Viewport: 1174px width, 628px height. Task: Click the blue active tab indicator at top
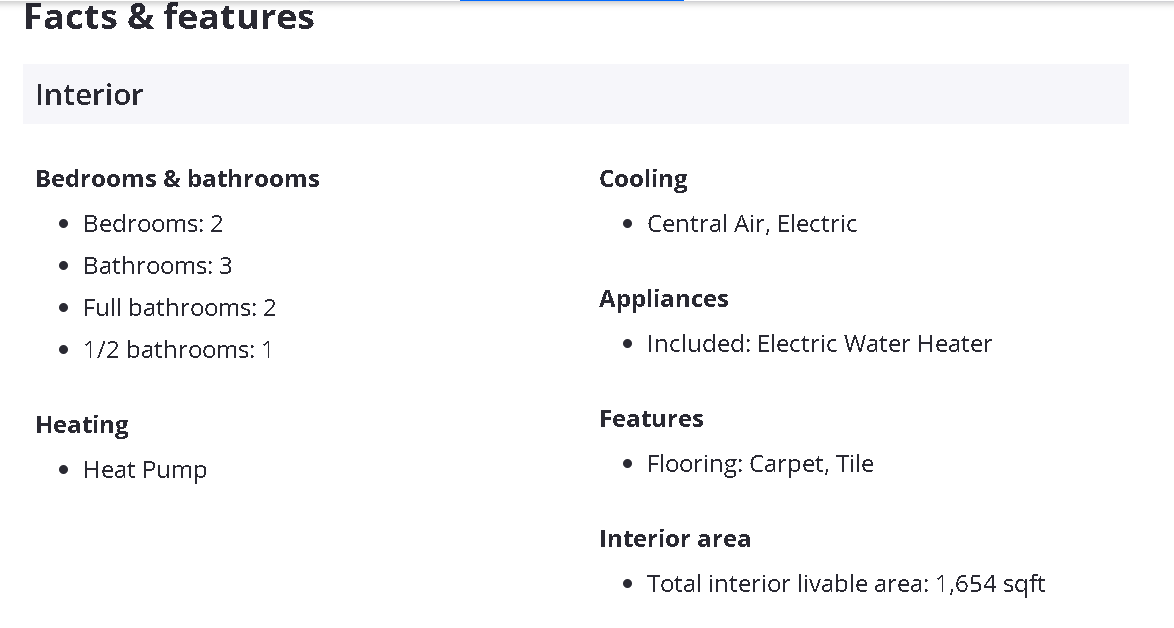click(571, 1)
